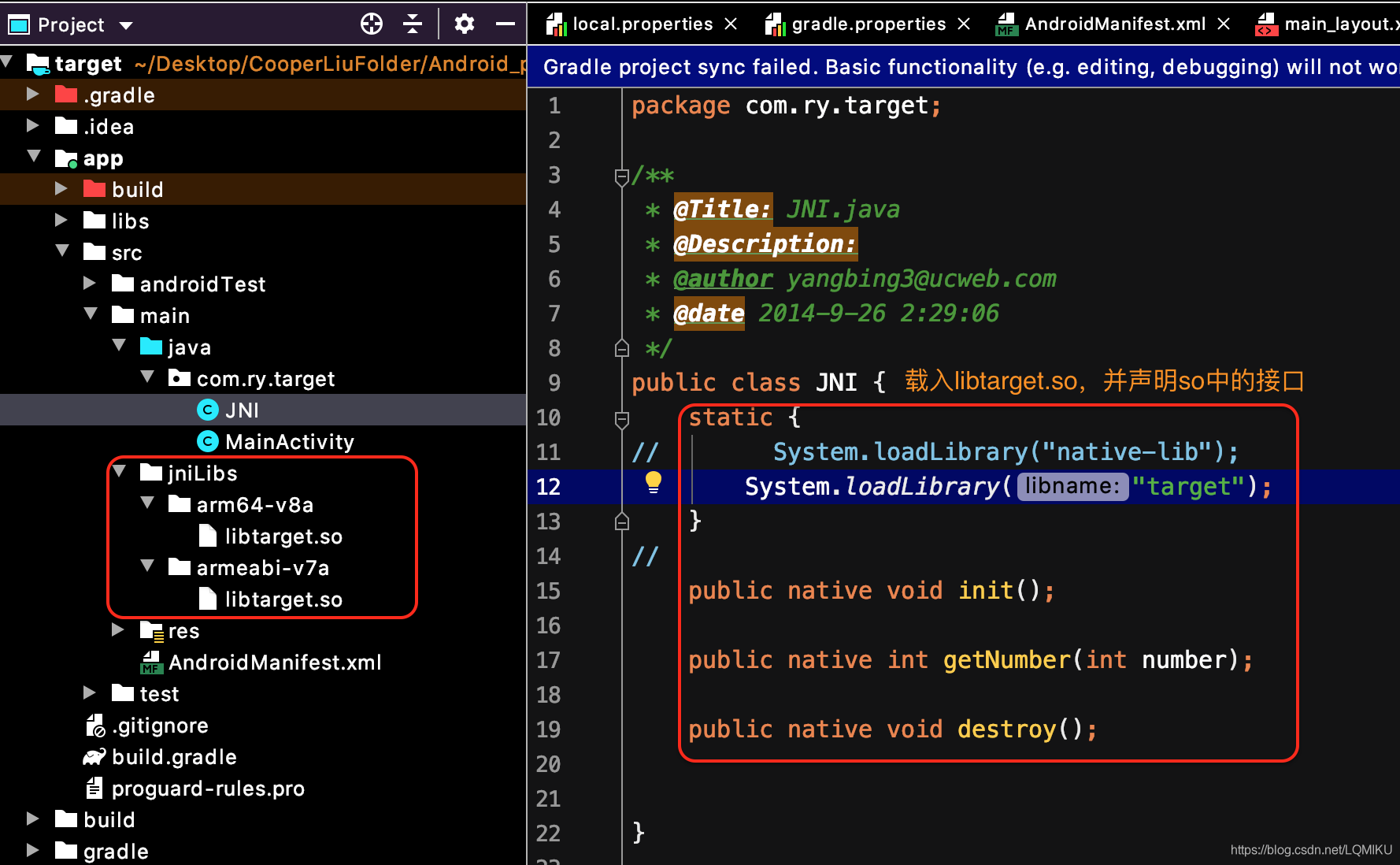Fold the static block at line 10
This screenshot has height=865, width=1400.
coord(621,419)
